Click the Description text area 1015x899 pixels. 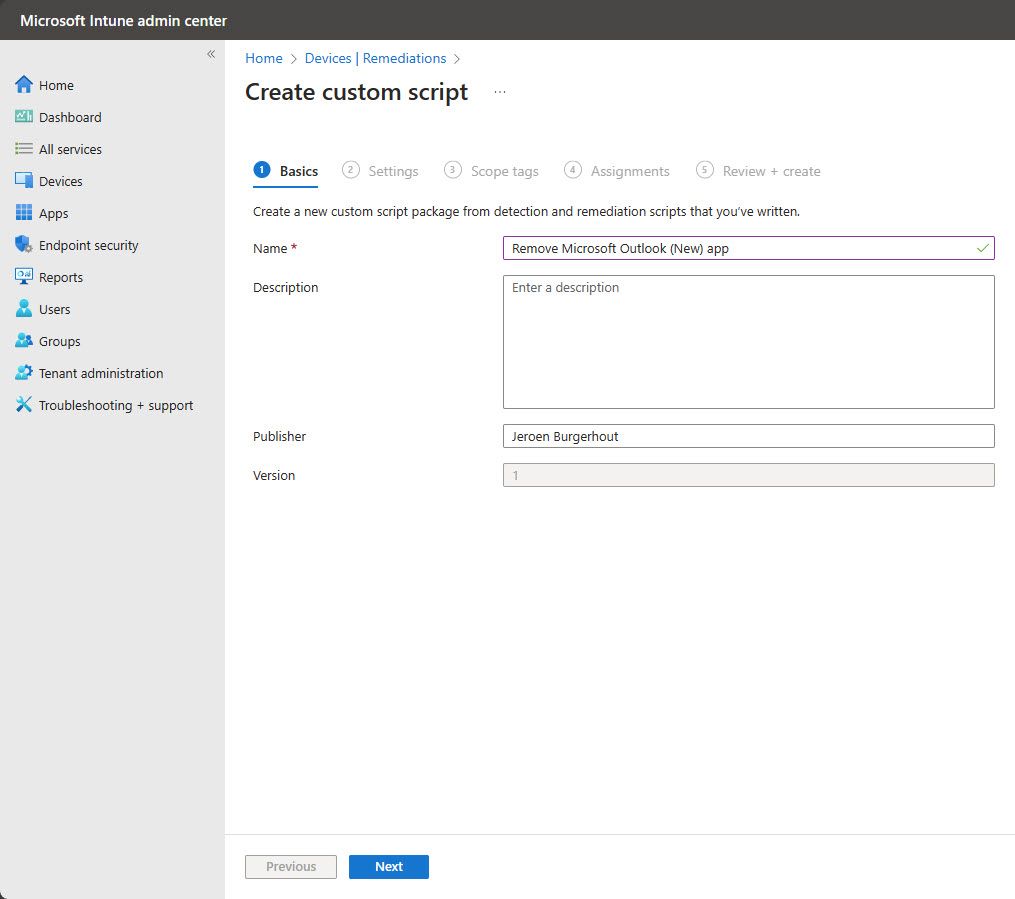pos(749,342)
